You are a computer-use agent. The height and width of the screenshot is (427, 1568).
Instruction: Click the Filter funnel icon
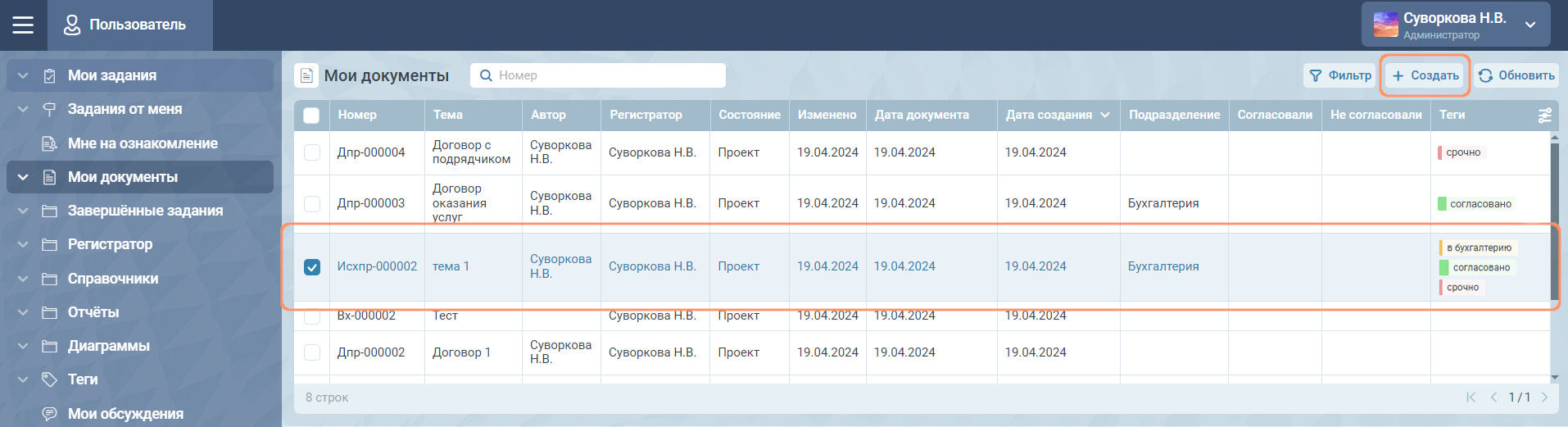(x=1316, y=75)
